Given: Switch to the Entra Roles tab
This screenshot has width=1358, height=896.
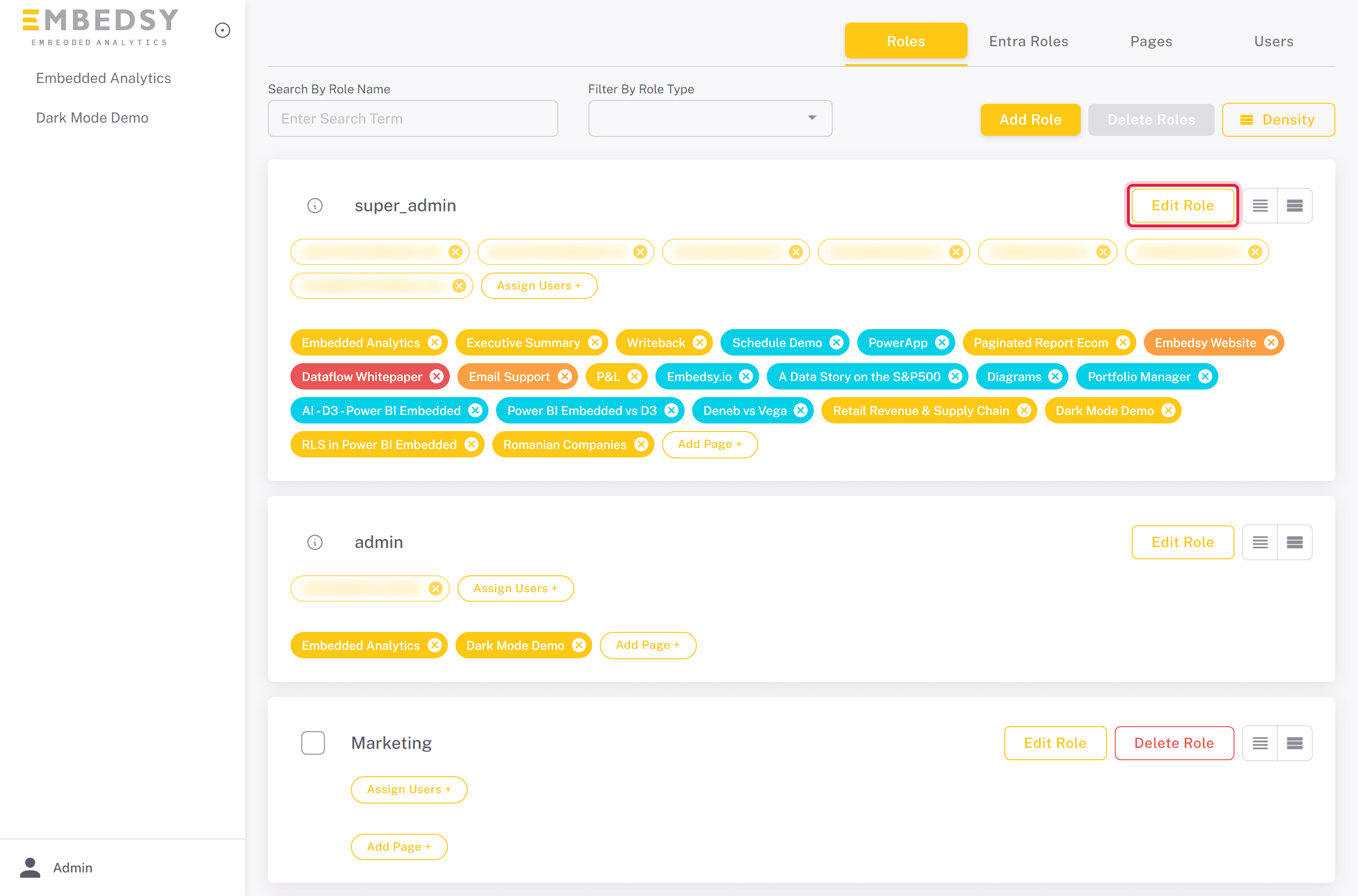Looking at the screenshot, I should click(1028, 41).
